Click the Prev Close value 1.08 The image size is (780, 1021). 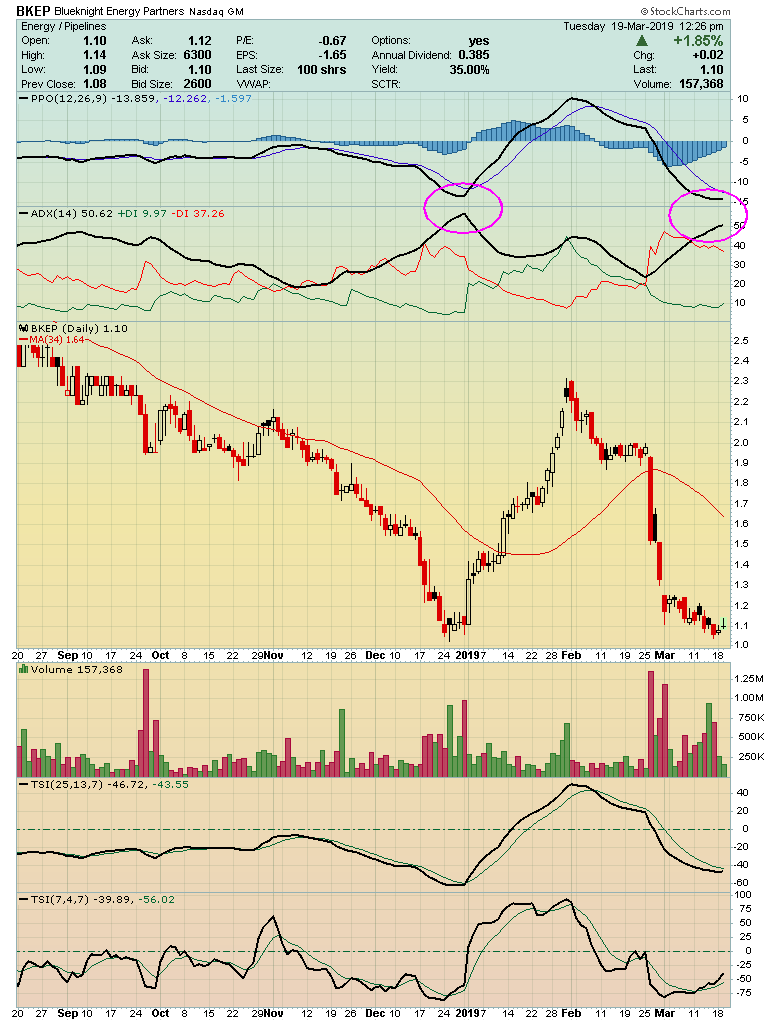(94, 84)
